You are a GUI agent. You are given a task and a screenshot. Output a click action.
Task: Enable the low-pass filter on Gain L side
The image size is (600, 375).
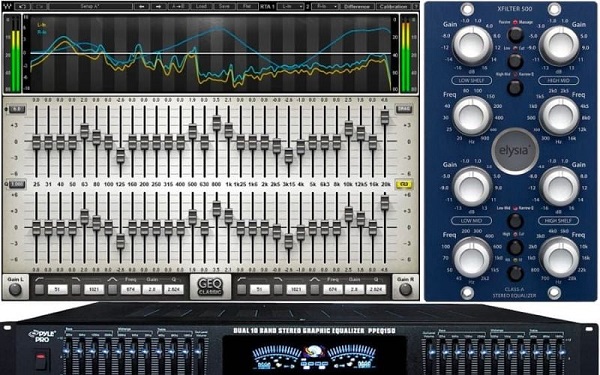tap(76, 289)
